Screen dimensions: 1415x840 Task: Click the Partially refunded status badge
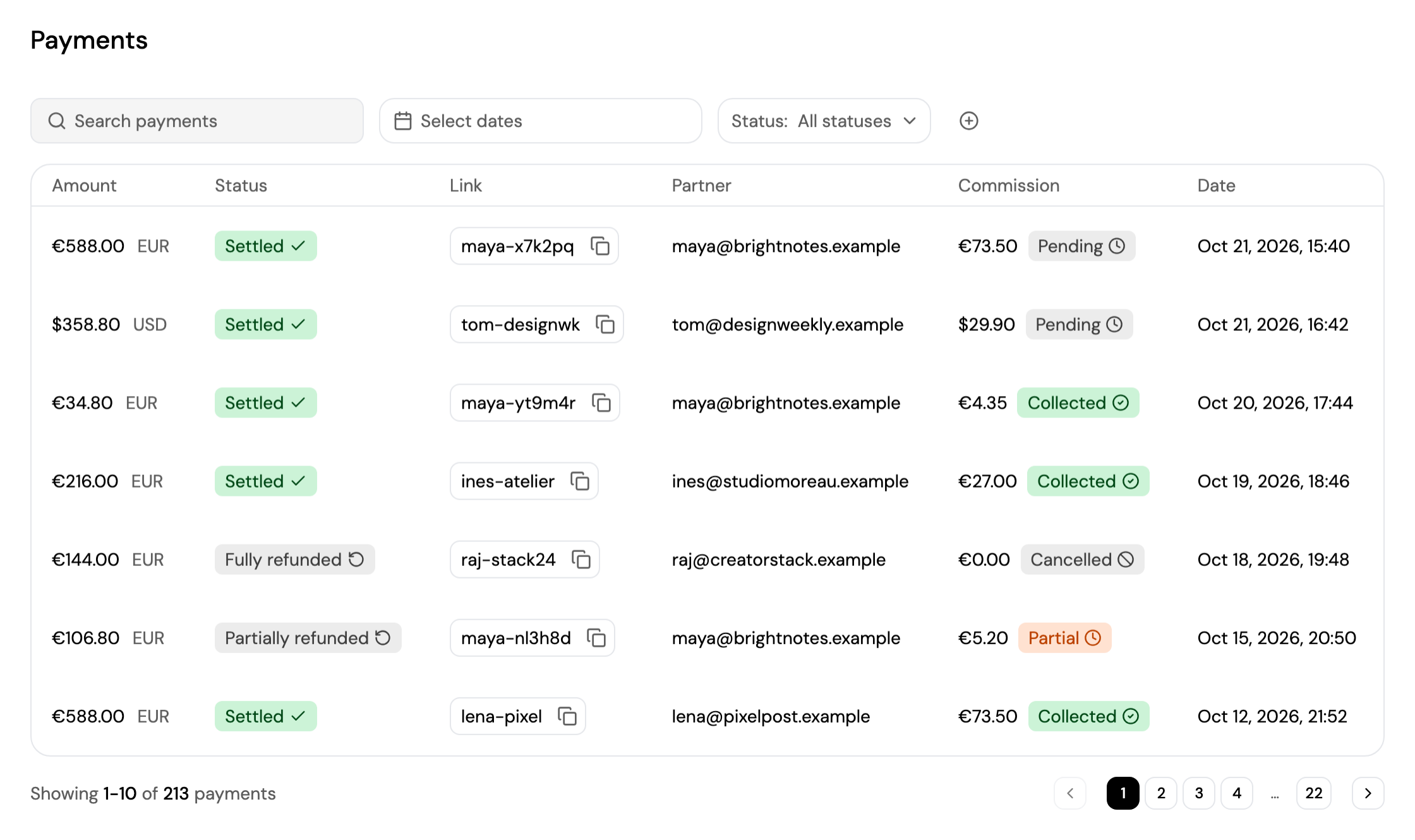(308, 637)
